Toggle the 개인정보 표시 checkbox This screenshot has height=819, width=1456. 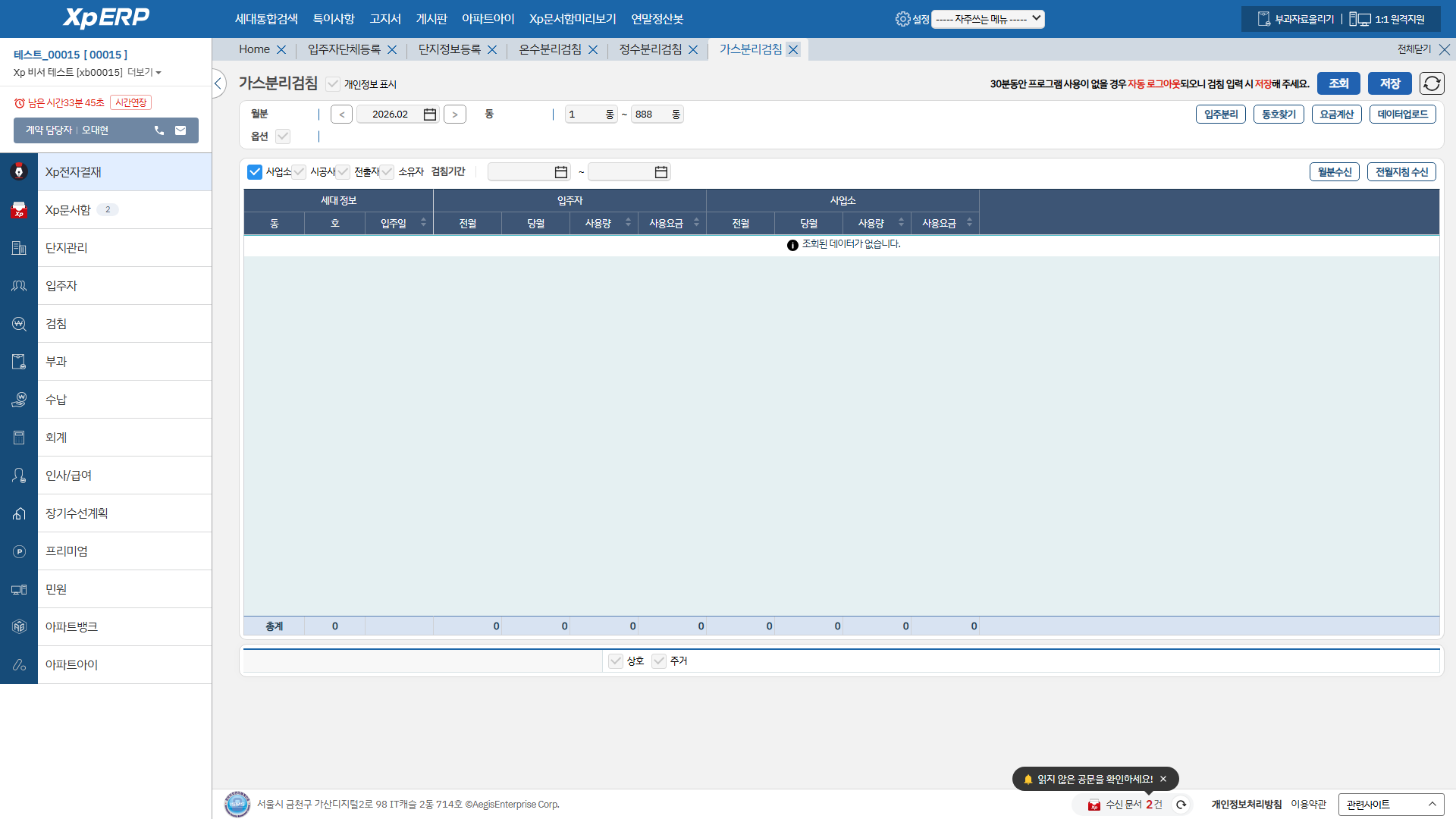pyautogui.click(x=333, y=84)
